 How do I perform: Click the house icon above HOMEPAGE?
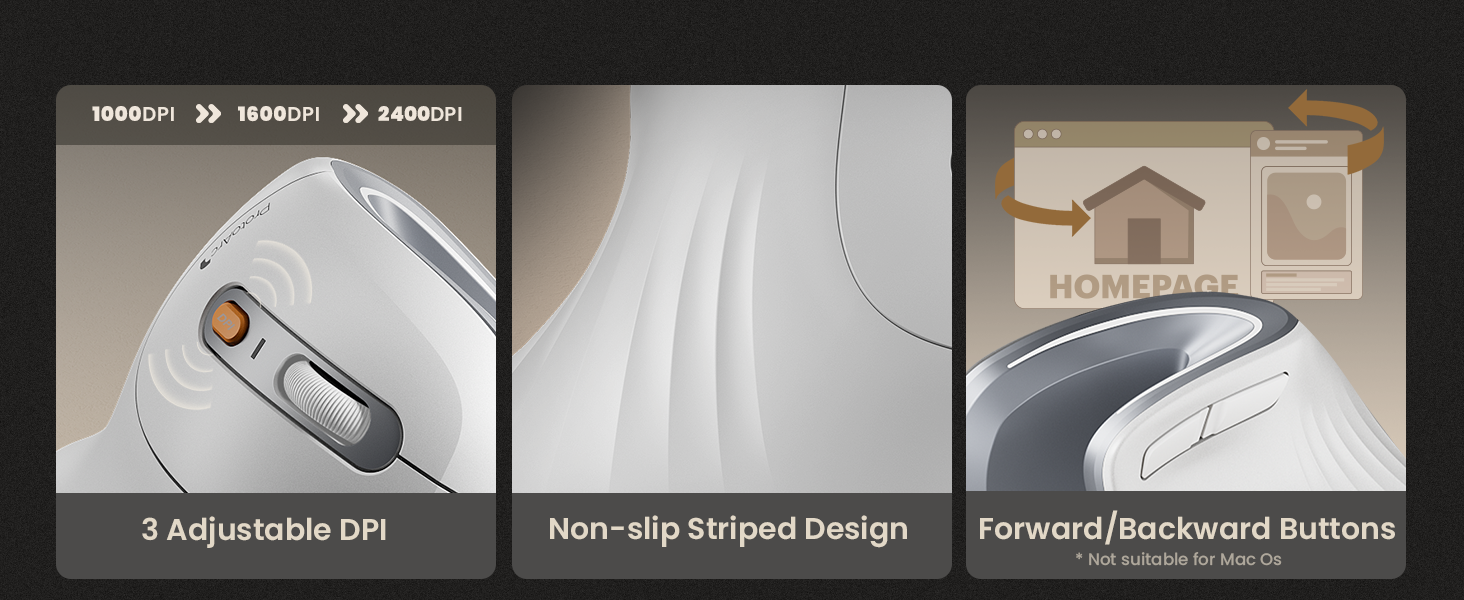point(1144,216)
